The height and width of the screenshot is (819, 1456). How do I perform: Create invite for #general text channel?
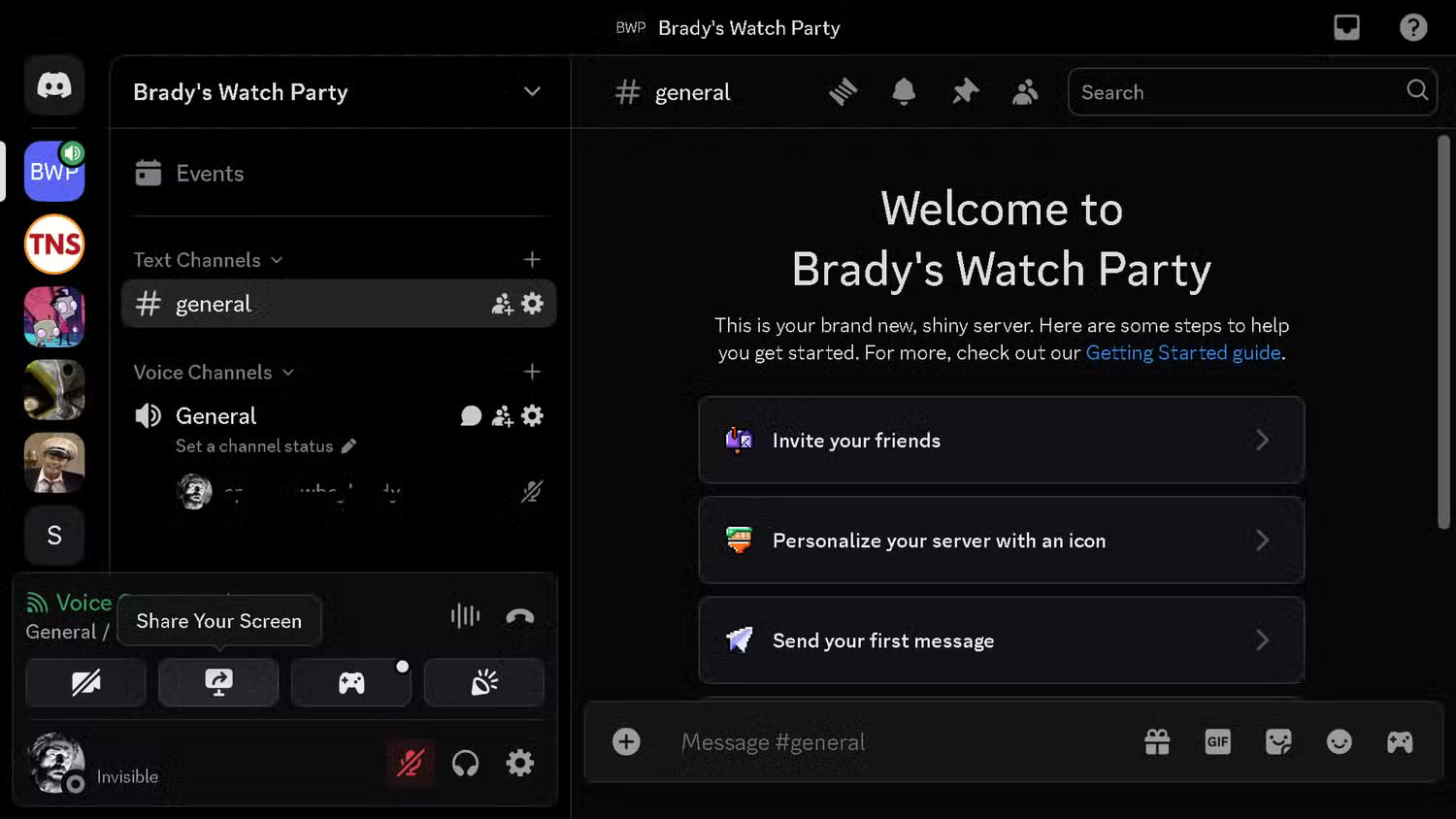coord(502,304)
